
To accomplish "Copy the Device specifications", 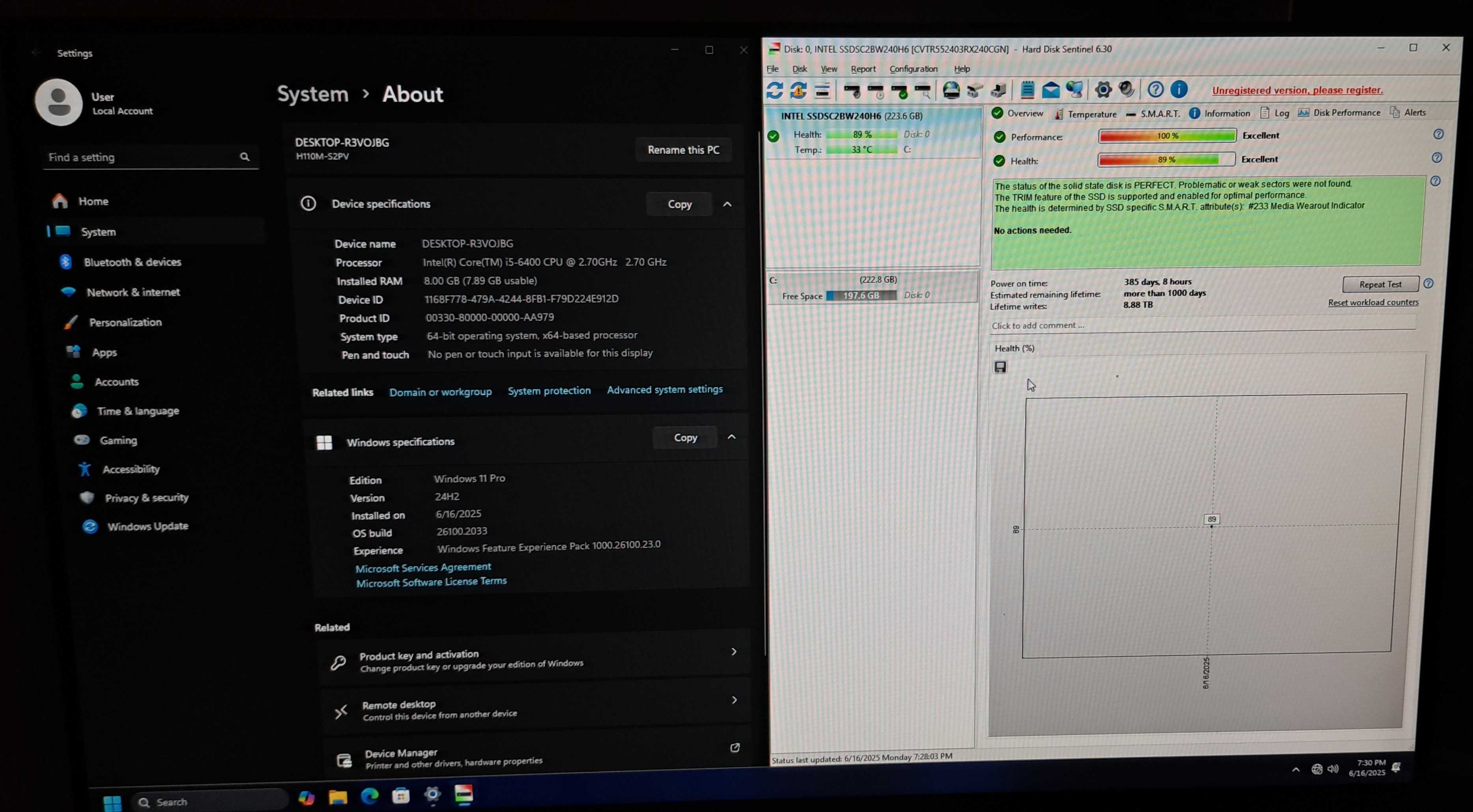I will coord(679,204).
